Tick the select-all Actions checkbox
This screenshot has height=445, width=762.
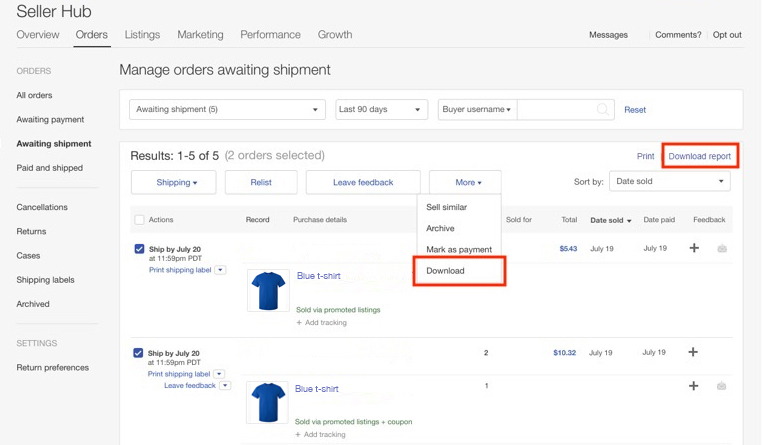(x=139, y=220)
